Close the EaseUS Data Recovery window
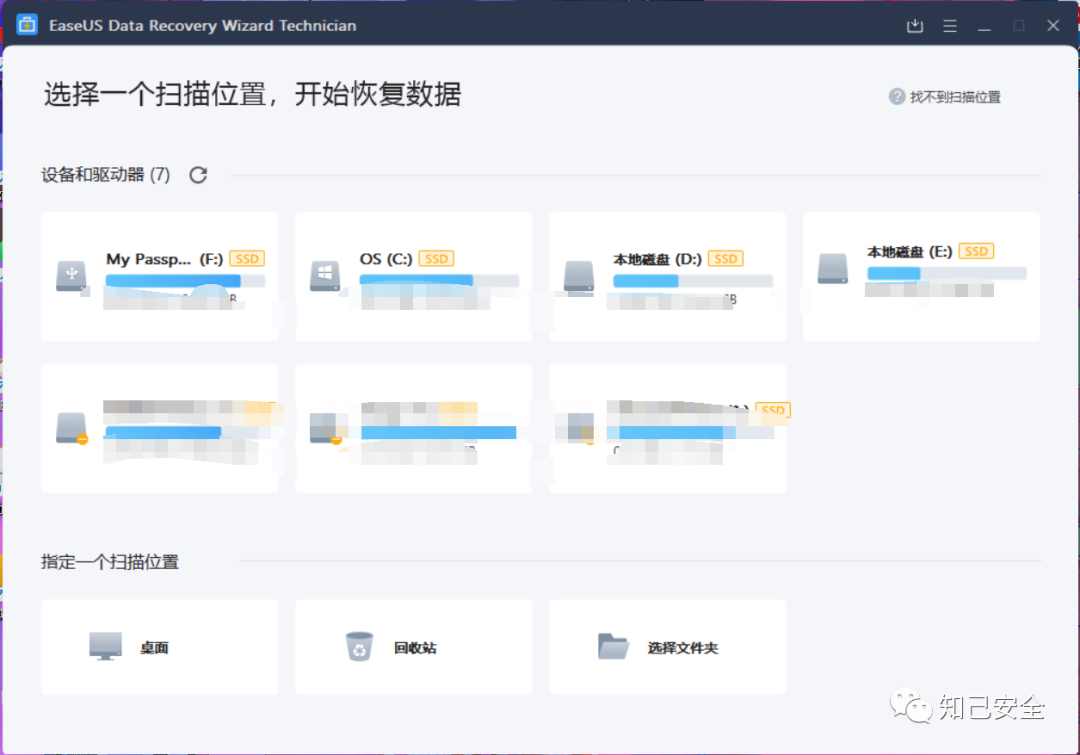 (1053, 25)
